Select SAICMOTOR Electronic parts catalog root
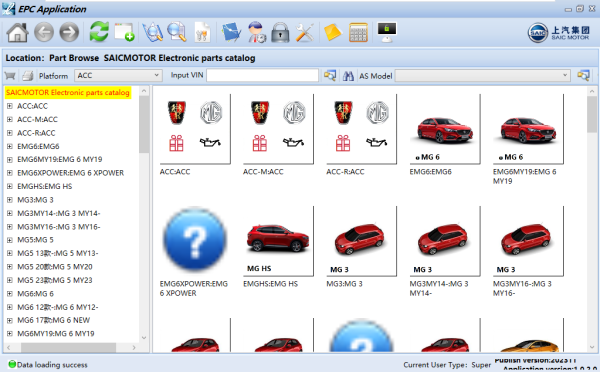 [68, 93]
